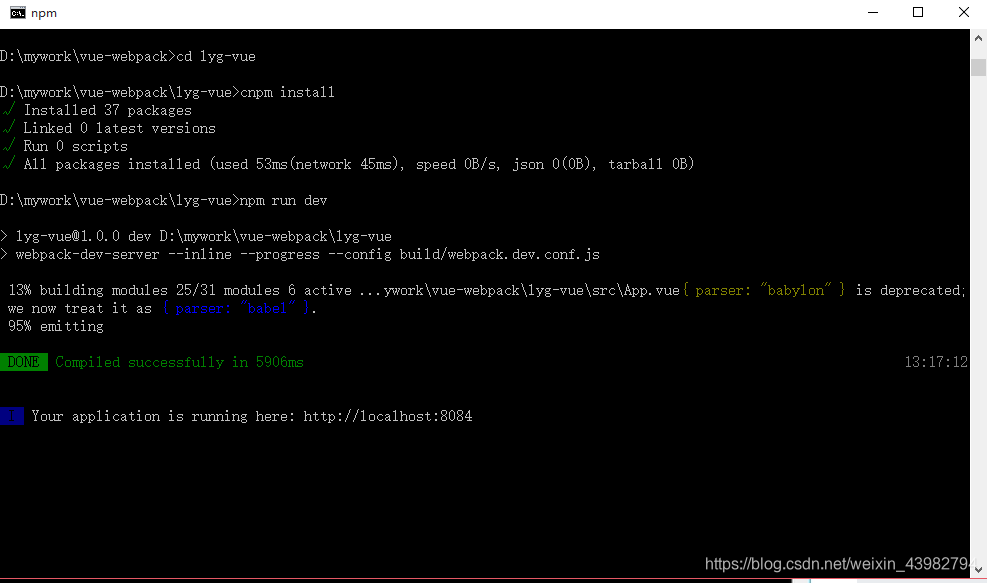
Task: Close the npm console window
Action: [x=964, y=13]
